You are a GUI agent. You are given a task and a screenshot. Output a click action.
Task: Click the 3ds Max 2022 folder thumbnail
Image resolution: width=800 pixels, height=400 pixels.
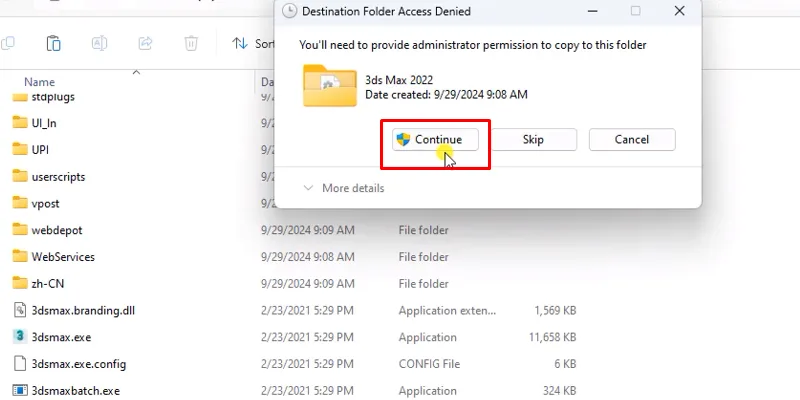[x=329, y=86]
